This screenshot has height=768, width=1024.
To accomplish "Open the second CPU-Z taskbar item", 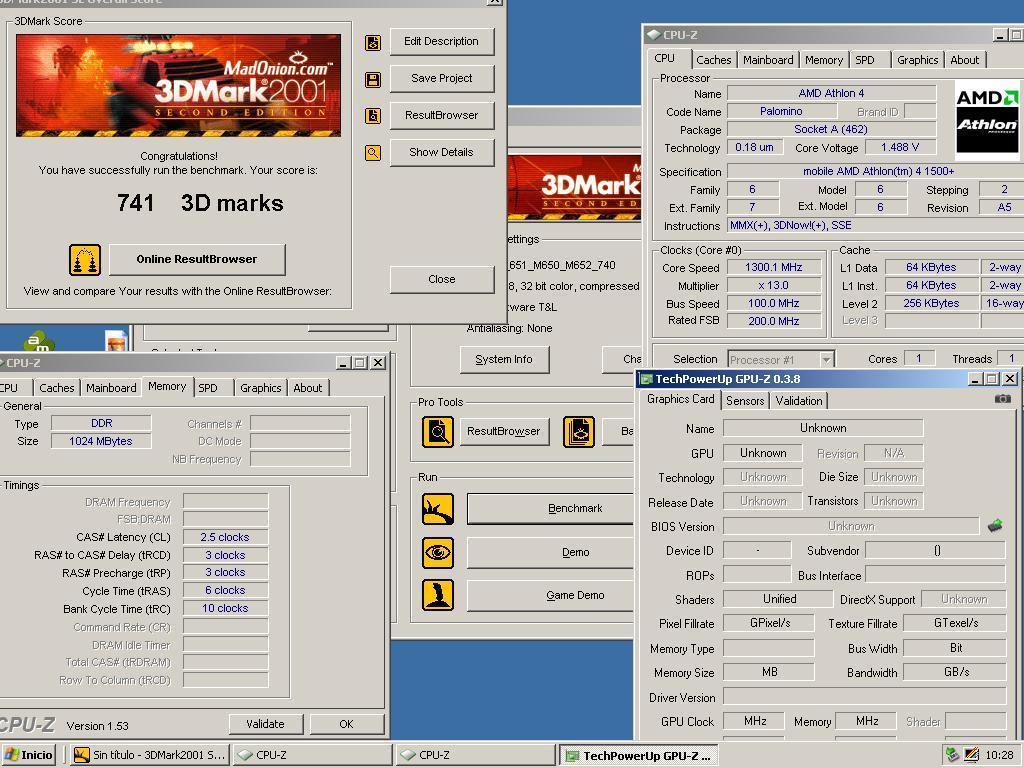I will click(475, 755).
